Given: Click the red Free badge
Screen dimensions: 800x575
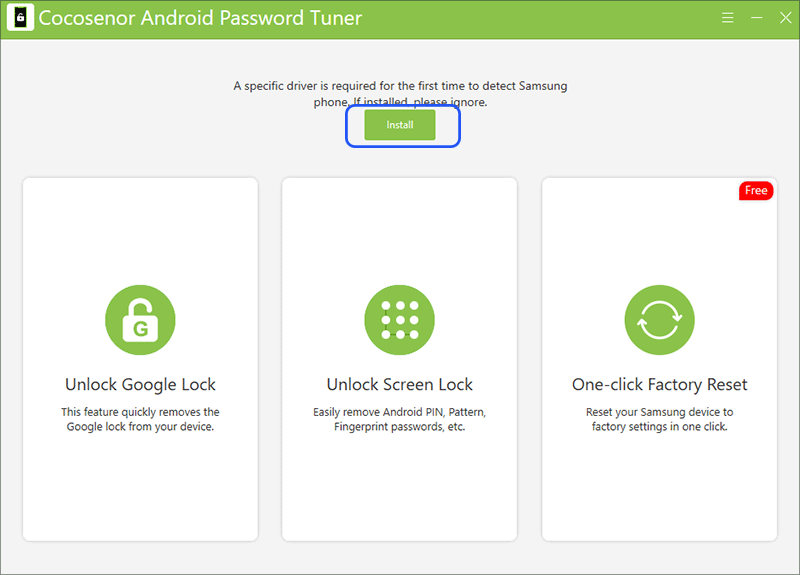Looking at the screenshot, I should 756,190.
